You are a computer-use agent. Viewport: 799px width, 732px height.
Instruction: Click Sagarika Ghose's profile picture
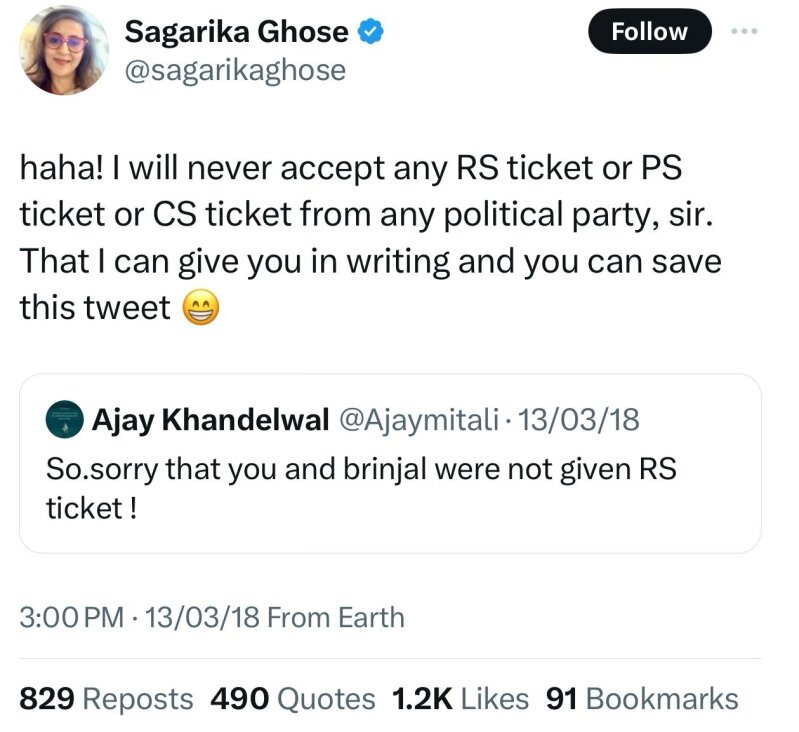[x=64, y=49]
